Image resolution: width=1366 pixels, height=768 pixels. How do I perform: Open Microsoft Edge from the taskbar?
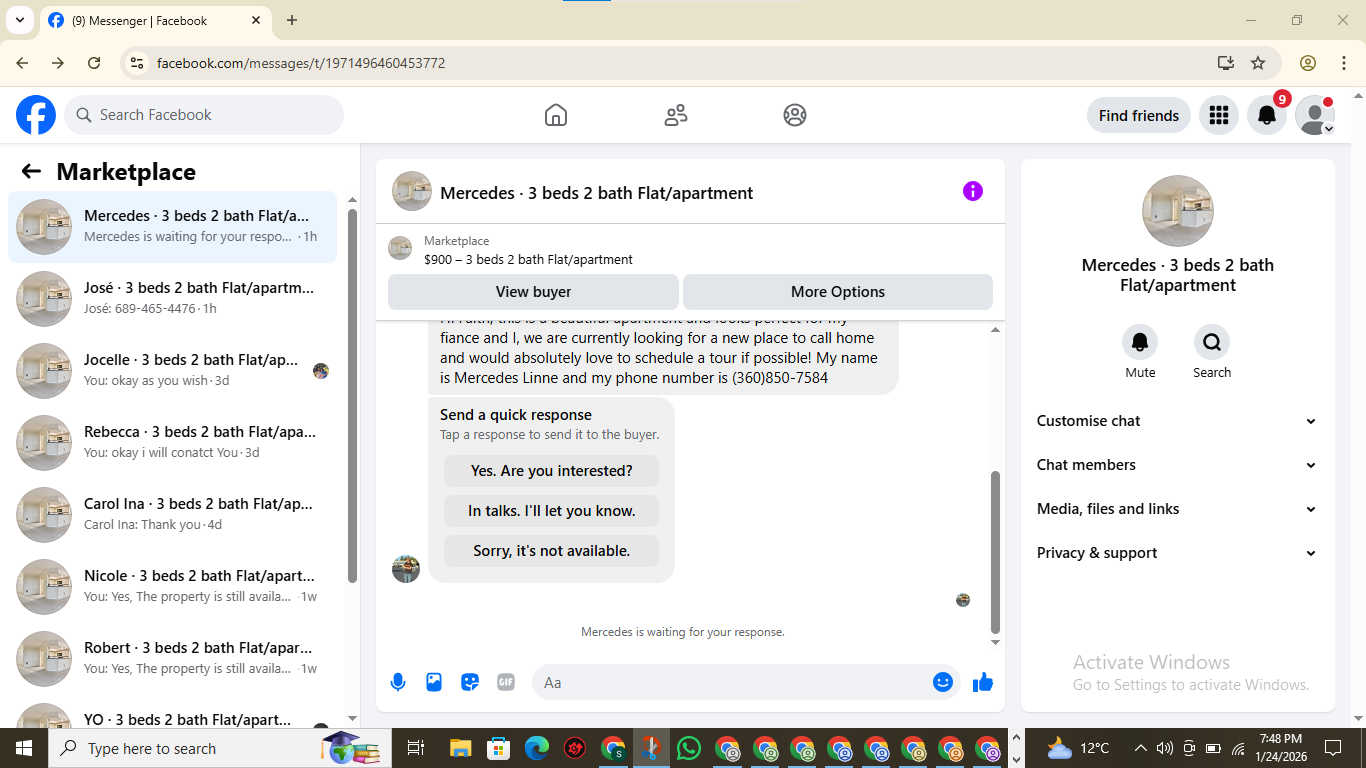pos(537,748)
